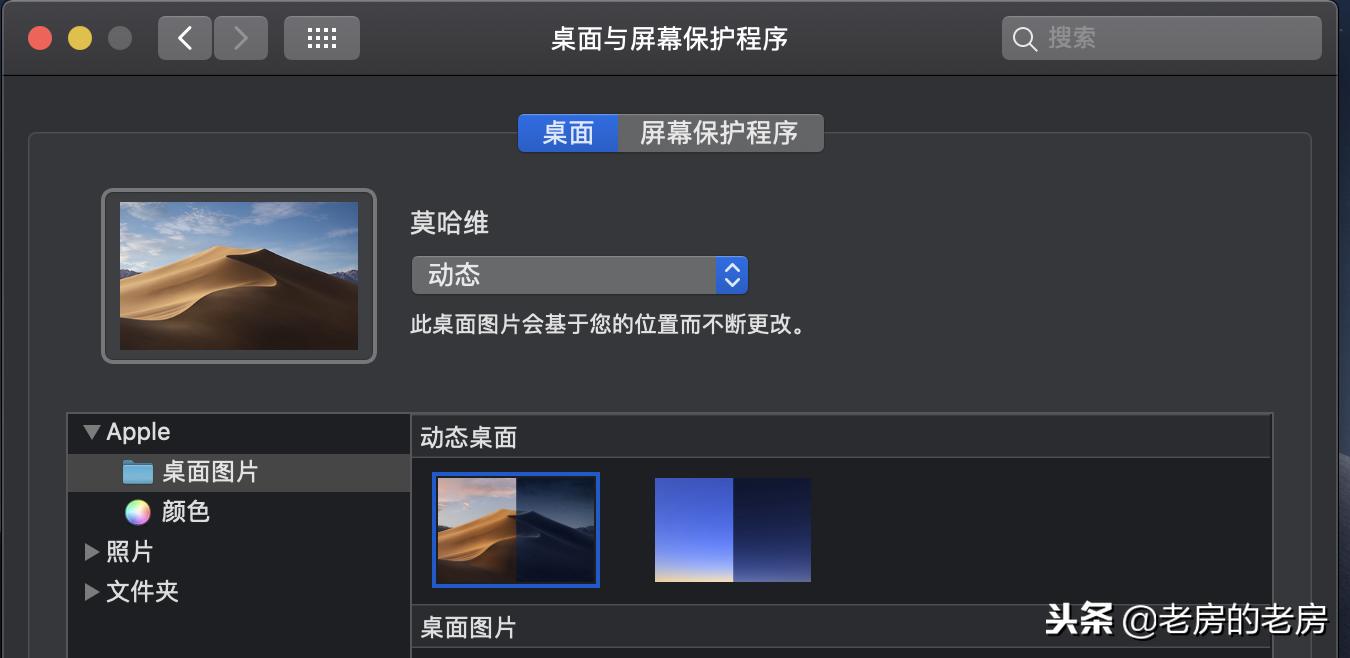Open the 颜色 sidebar entry
Screen dimensions: 1350x658
point(185,512)
